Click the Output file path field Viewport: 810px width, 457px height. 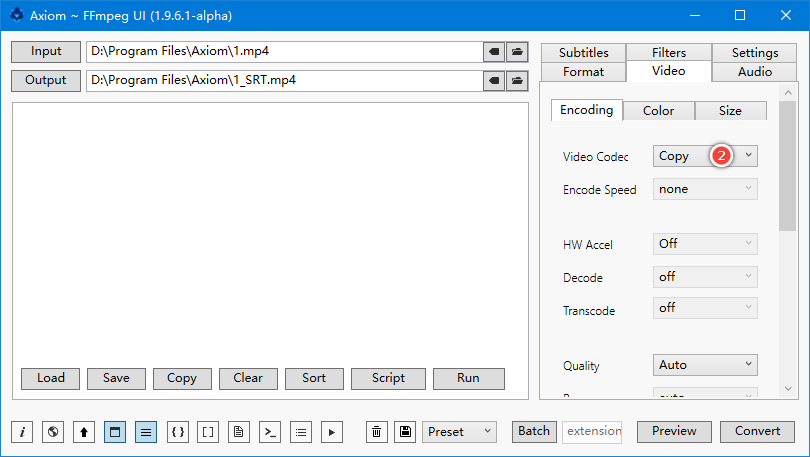coord(282,80)
